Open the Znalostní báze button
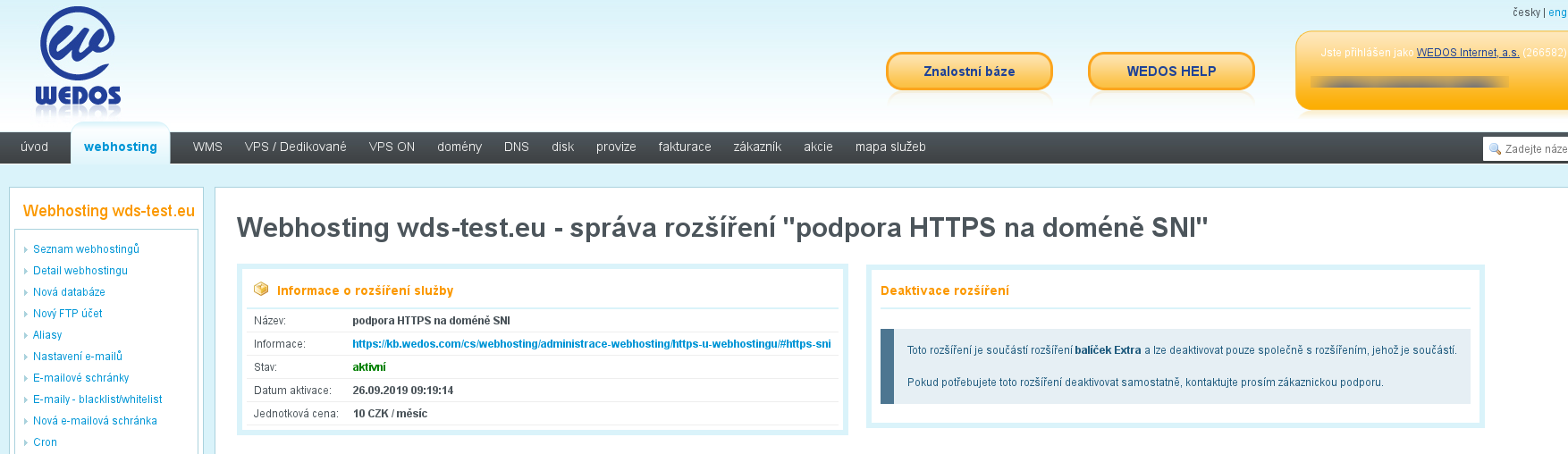This screenshot has height=454, width=1568. click(x=969, y=71)
